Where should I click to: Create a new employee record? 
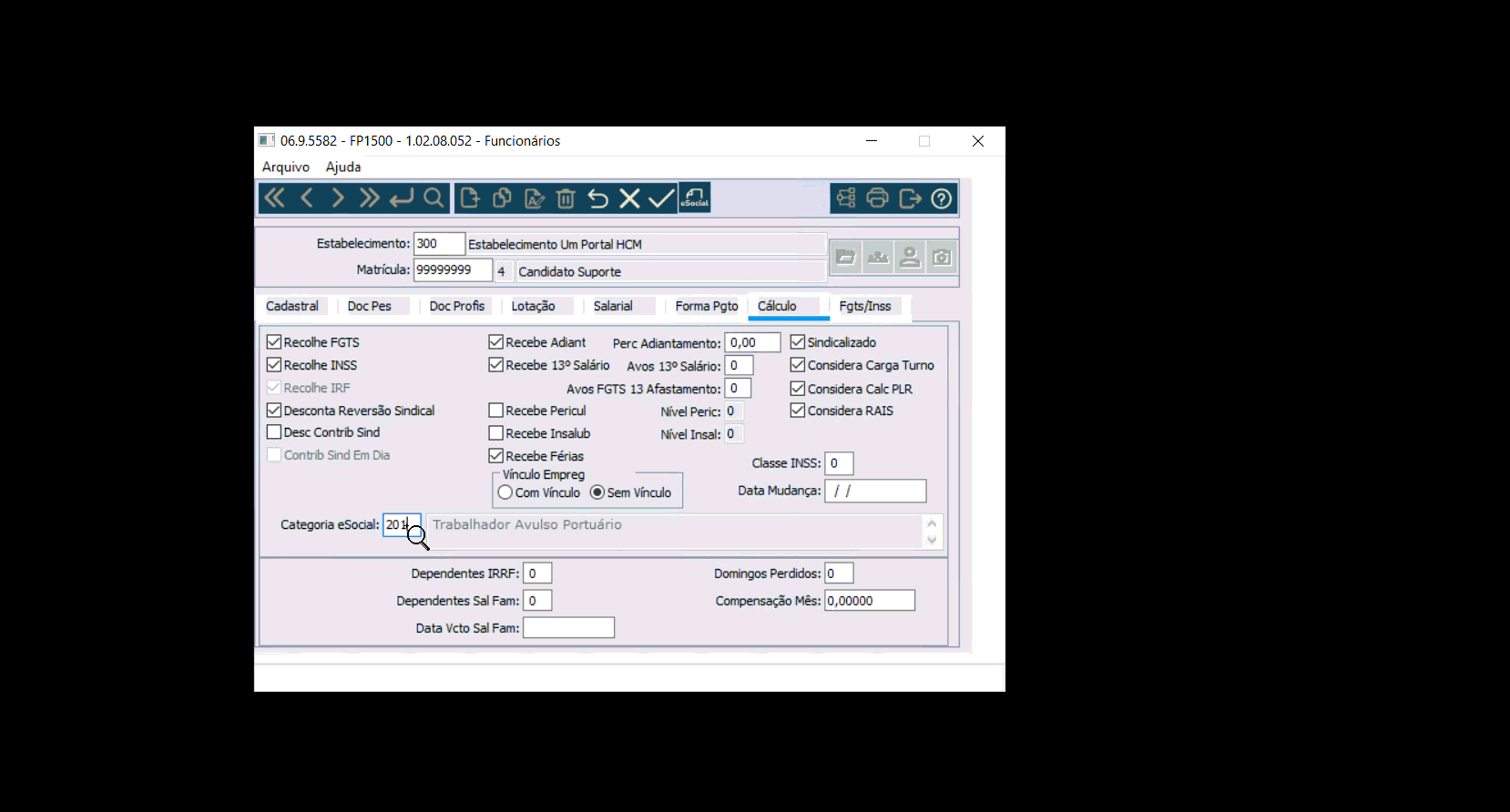(470, 198)
